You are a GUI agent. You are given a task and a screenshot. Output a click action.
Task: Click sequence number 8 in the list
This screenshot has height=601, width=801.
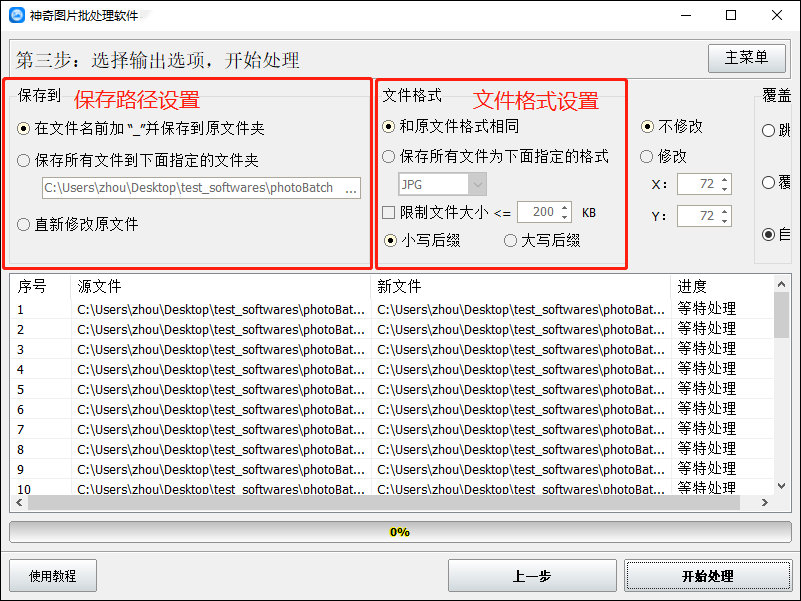[x=20, y=450]
